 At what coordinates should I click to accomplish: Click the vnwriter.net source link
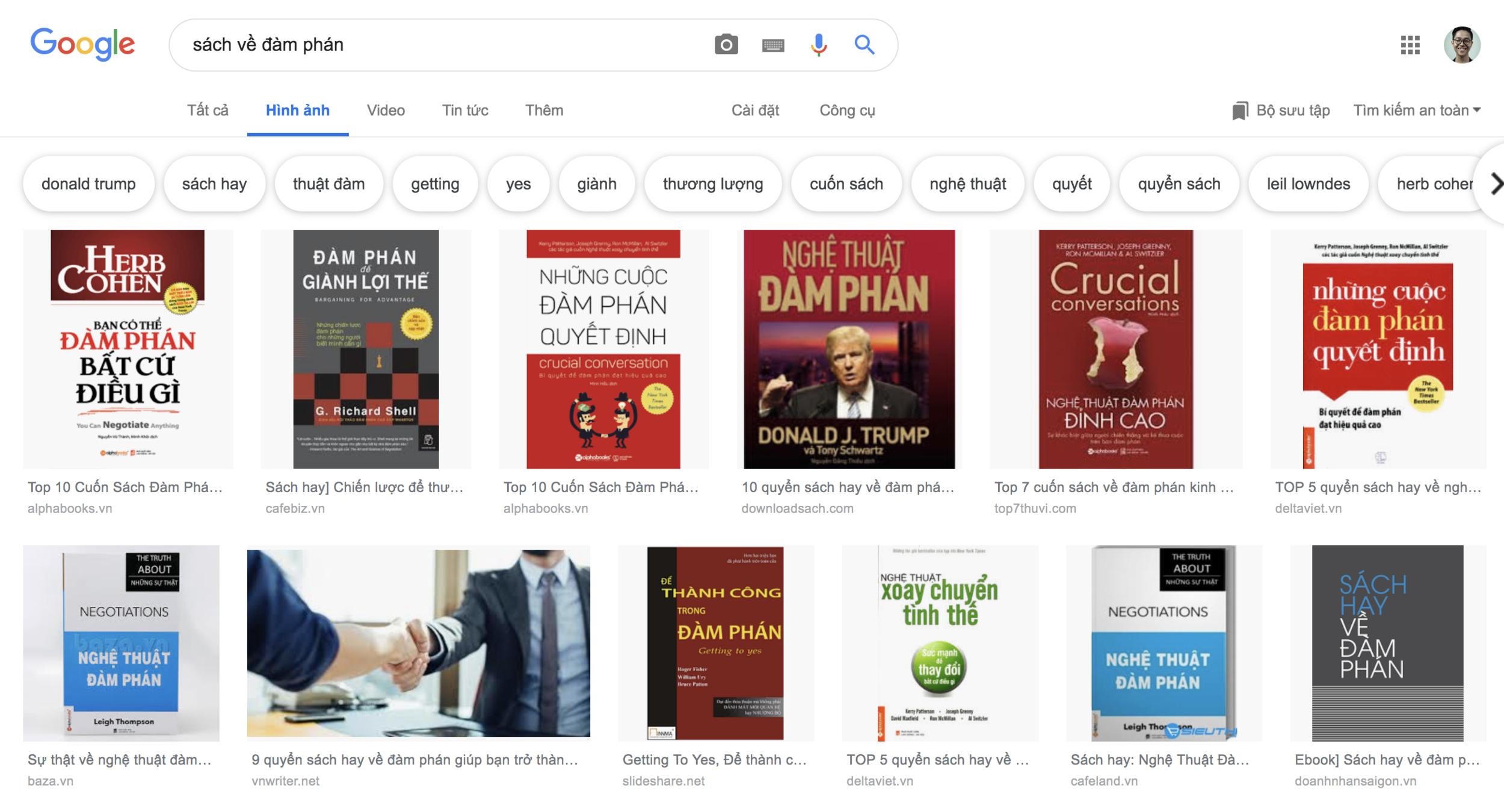pyautogui.click(x=285, y=781)
